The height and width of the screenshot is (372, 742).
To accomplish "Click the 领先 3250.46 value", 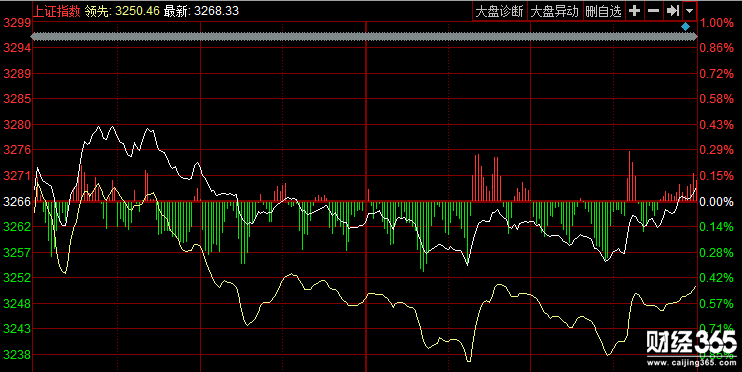I will click(x=122, y=11).
